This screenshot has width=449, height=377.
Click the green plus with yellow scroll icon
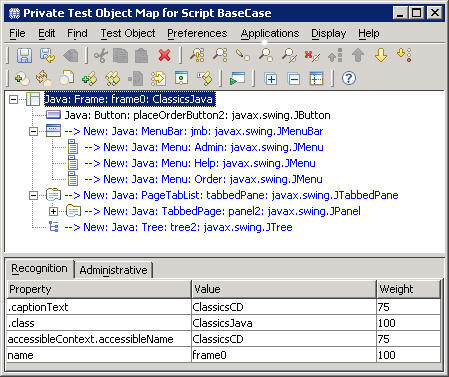point(89,79)
